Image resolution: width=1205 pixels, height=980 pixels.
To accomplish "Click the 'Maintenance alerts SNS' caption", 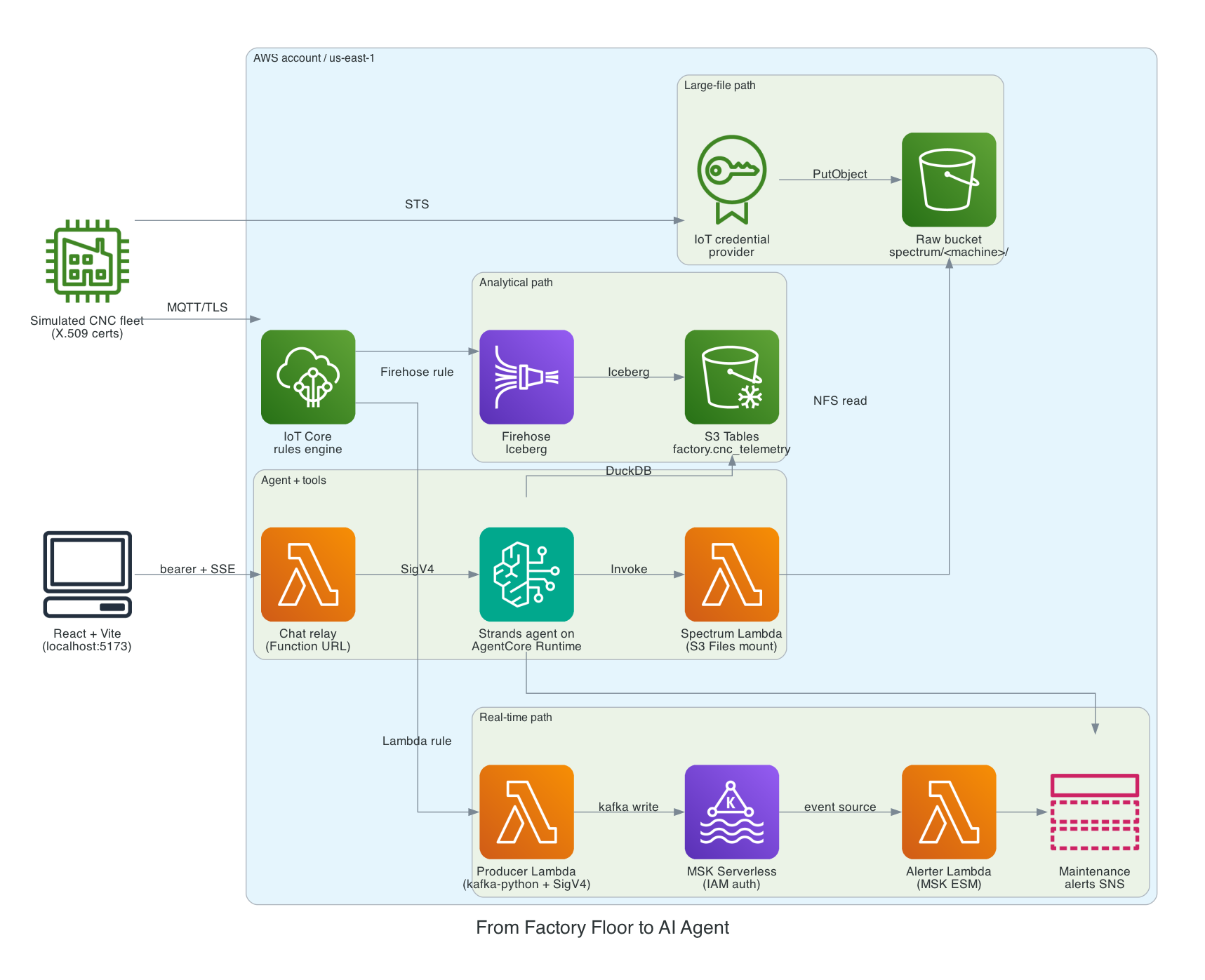I will [1094, 878].
